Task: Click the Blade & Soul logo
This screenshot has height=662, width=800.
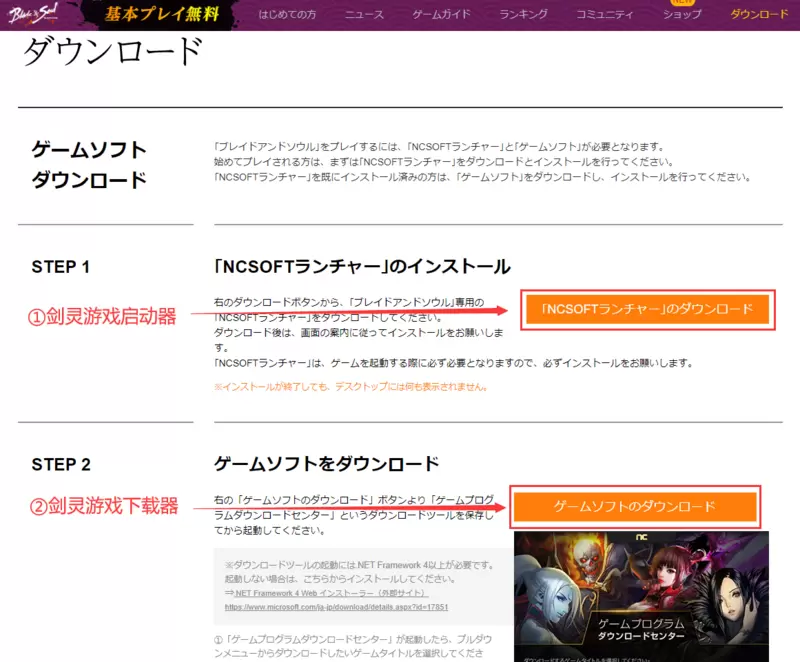Action: pos(34,14)
